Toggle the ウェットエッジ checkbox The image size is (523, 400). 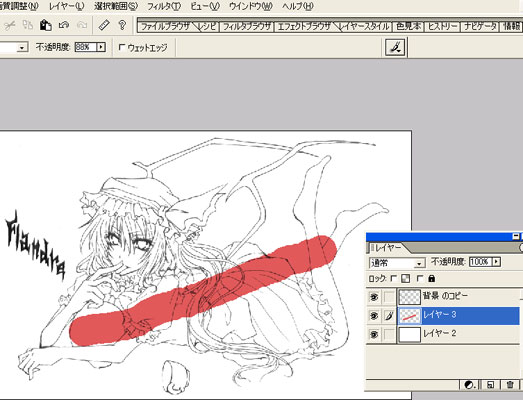(x=122, y=47)
